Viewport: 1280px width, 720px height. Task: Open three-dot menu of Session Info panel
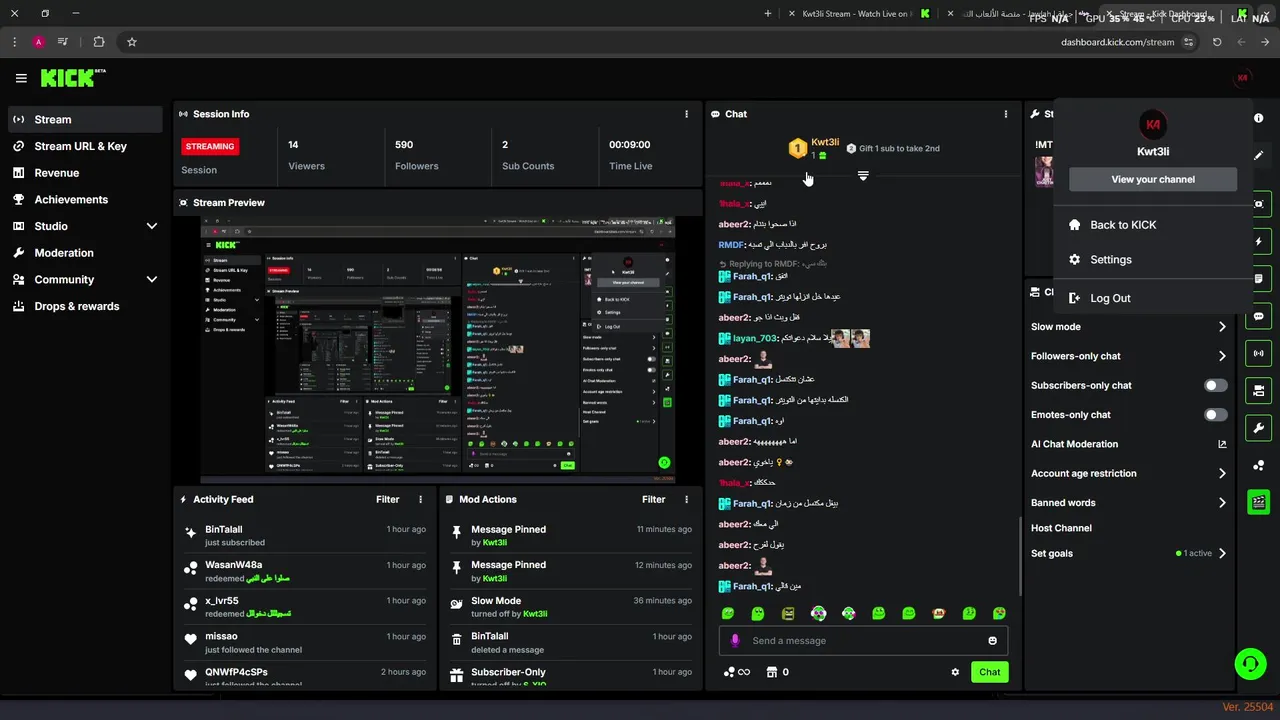click(686, 114)
